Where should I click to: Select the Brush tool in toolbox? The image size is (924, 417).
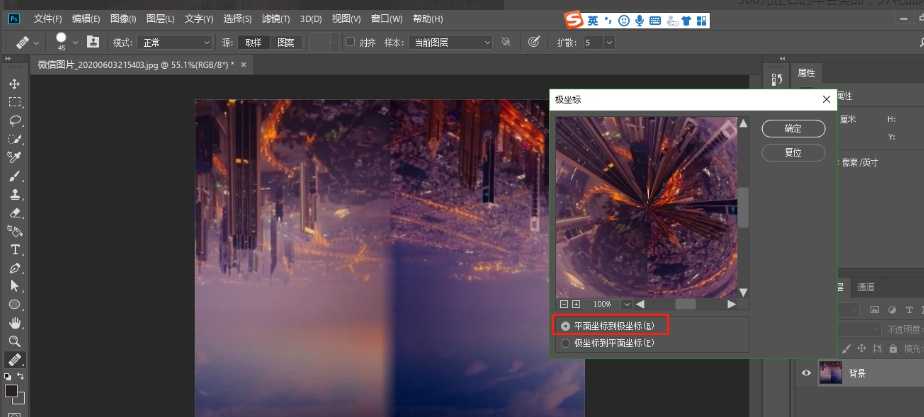(15, 175)
